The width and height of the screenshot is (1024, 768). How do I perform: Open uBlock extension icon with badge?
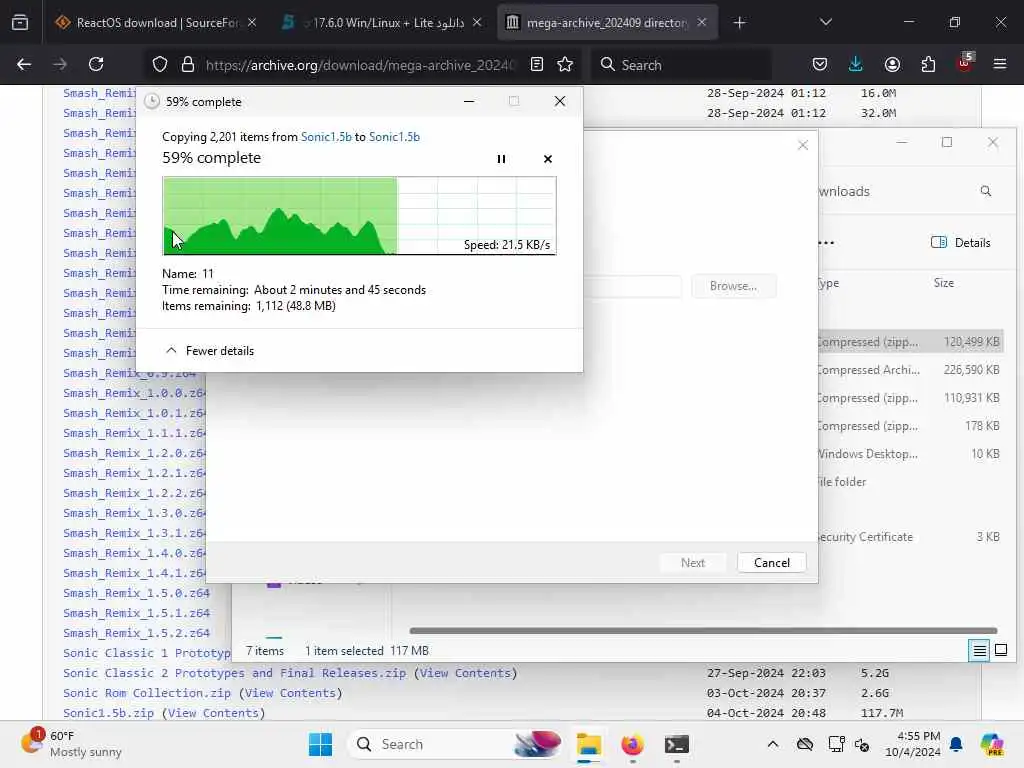(x=965, y=63)
